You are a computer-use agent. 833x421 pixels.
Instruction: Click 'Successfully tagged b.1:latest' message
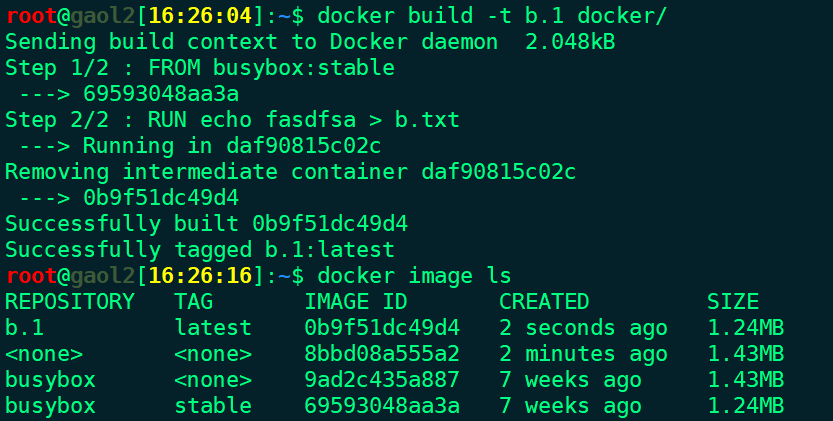200,250
